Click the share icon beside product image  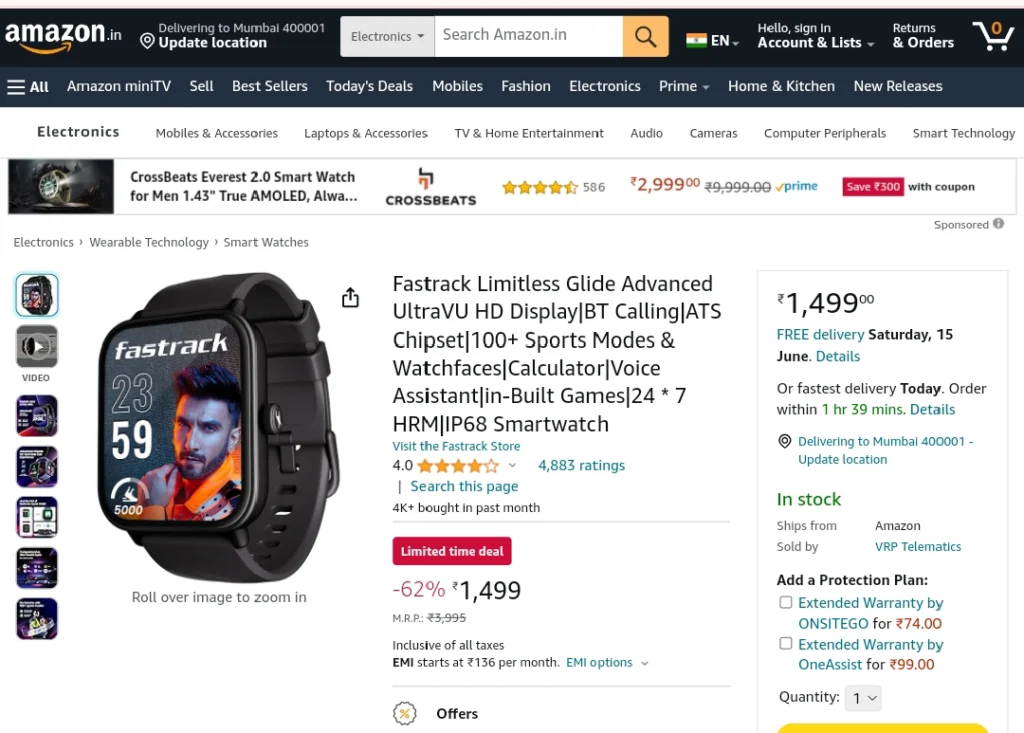click(x=350, y=298)
